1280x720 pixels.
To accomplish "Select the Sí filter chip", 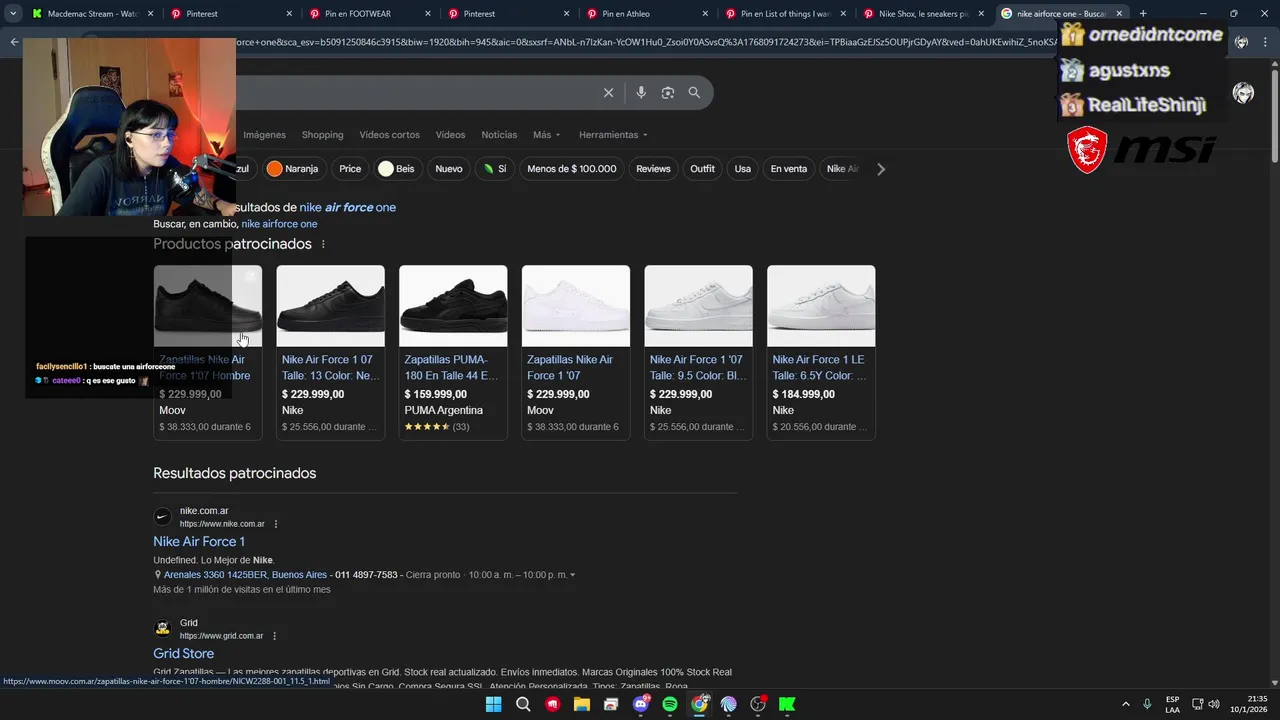I will click(495, 169).
